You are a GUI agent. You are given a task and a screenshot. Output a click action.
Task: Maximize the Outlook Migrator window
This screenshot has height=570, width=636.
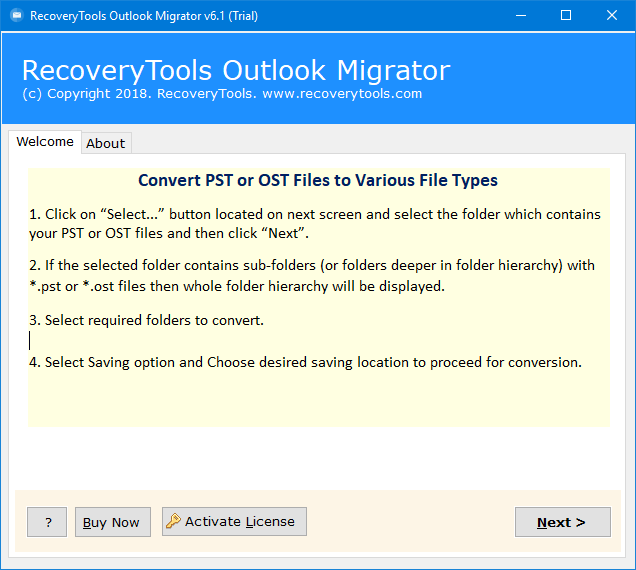coord(566,16)
